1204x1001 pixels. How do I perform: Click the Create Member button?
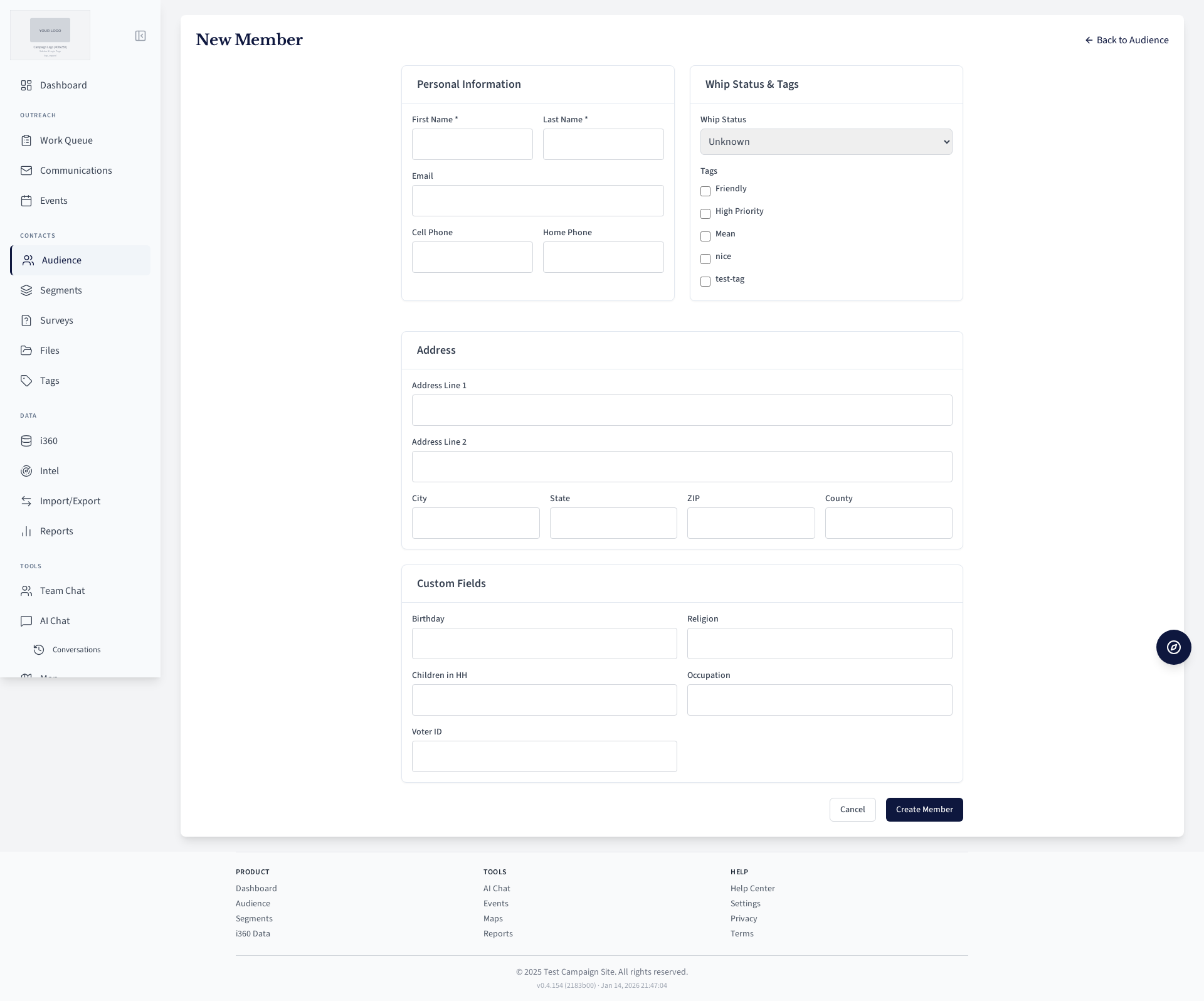[x=924, y=810]
